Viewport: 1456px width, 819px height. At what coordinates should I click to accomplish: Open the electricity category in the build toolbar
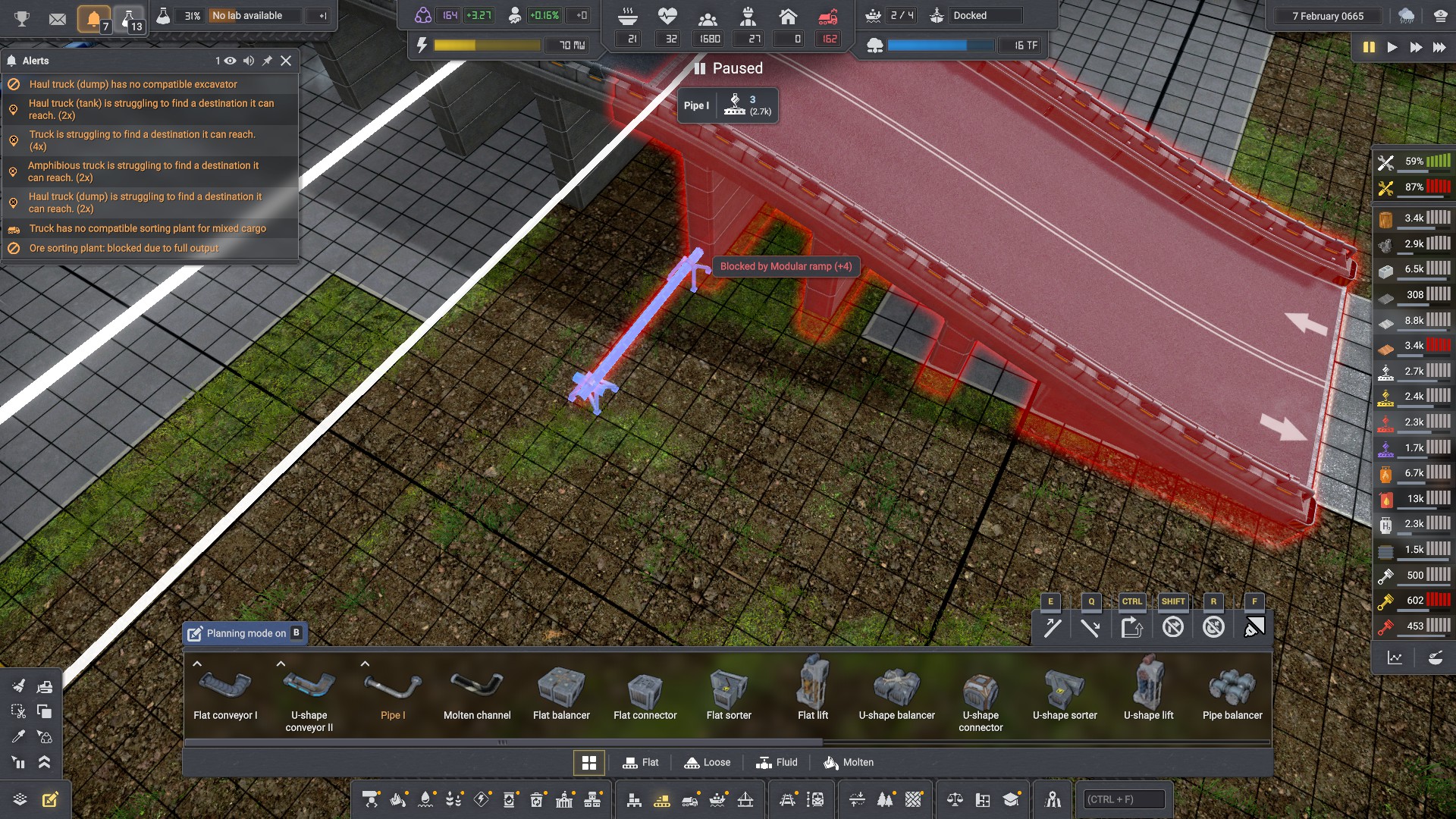click(482, 799)
